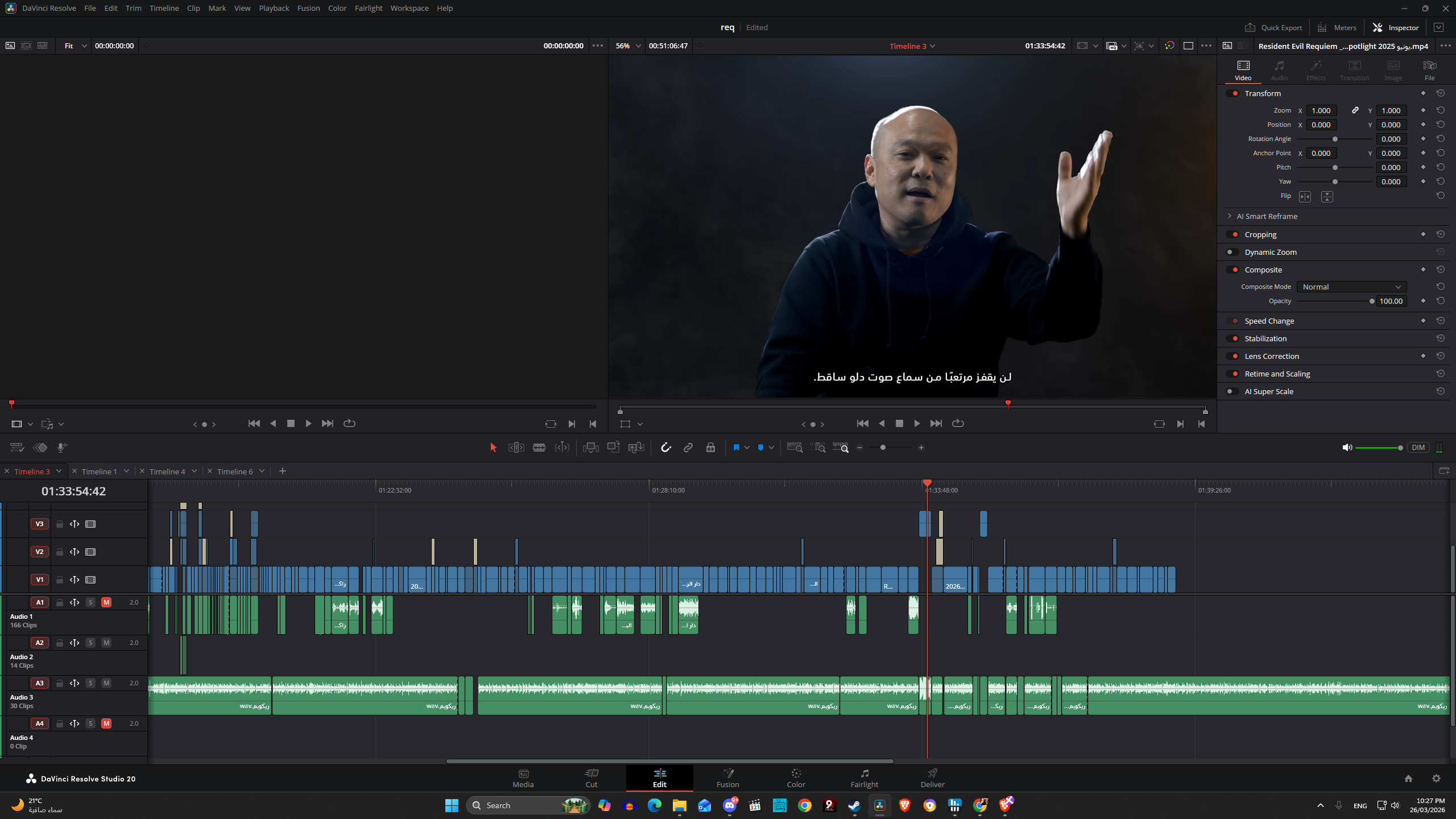Screen dimensions: 1456x819
Task: Toggle auto track selector on V3
Action: (75, 524)
